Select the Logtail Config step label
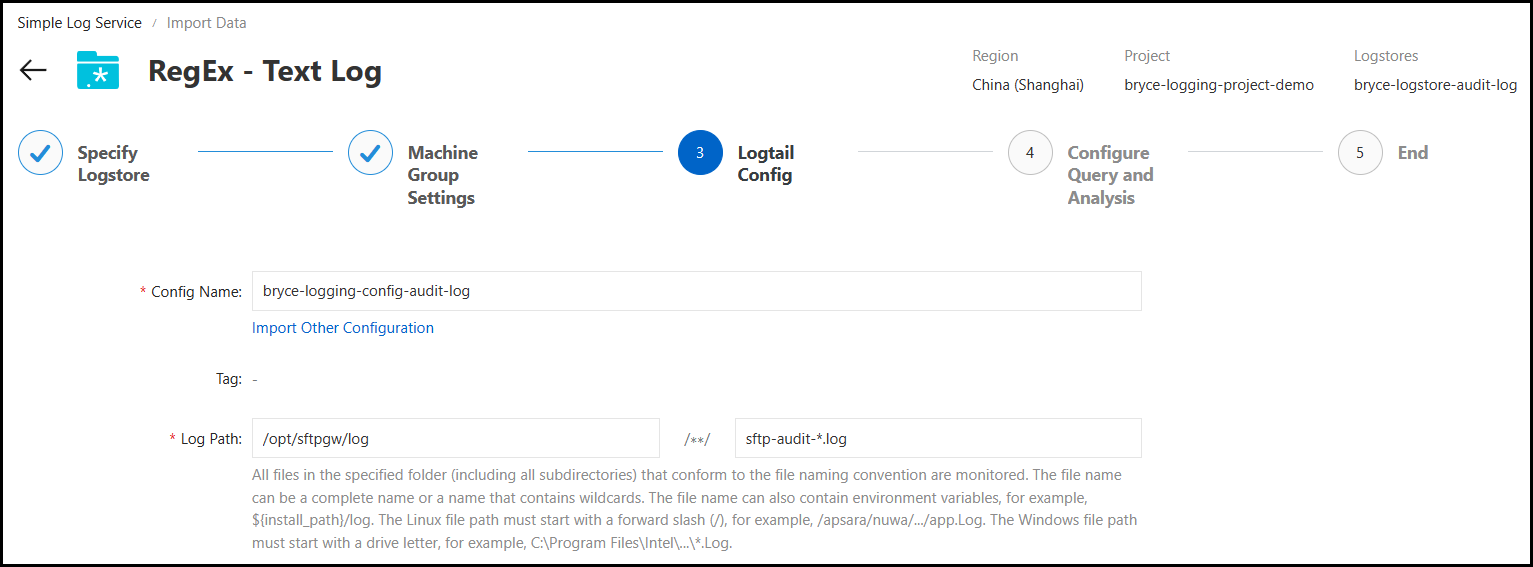 pos(765,164)
